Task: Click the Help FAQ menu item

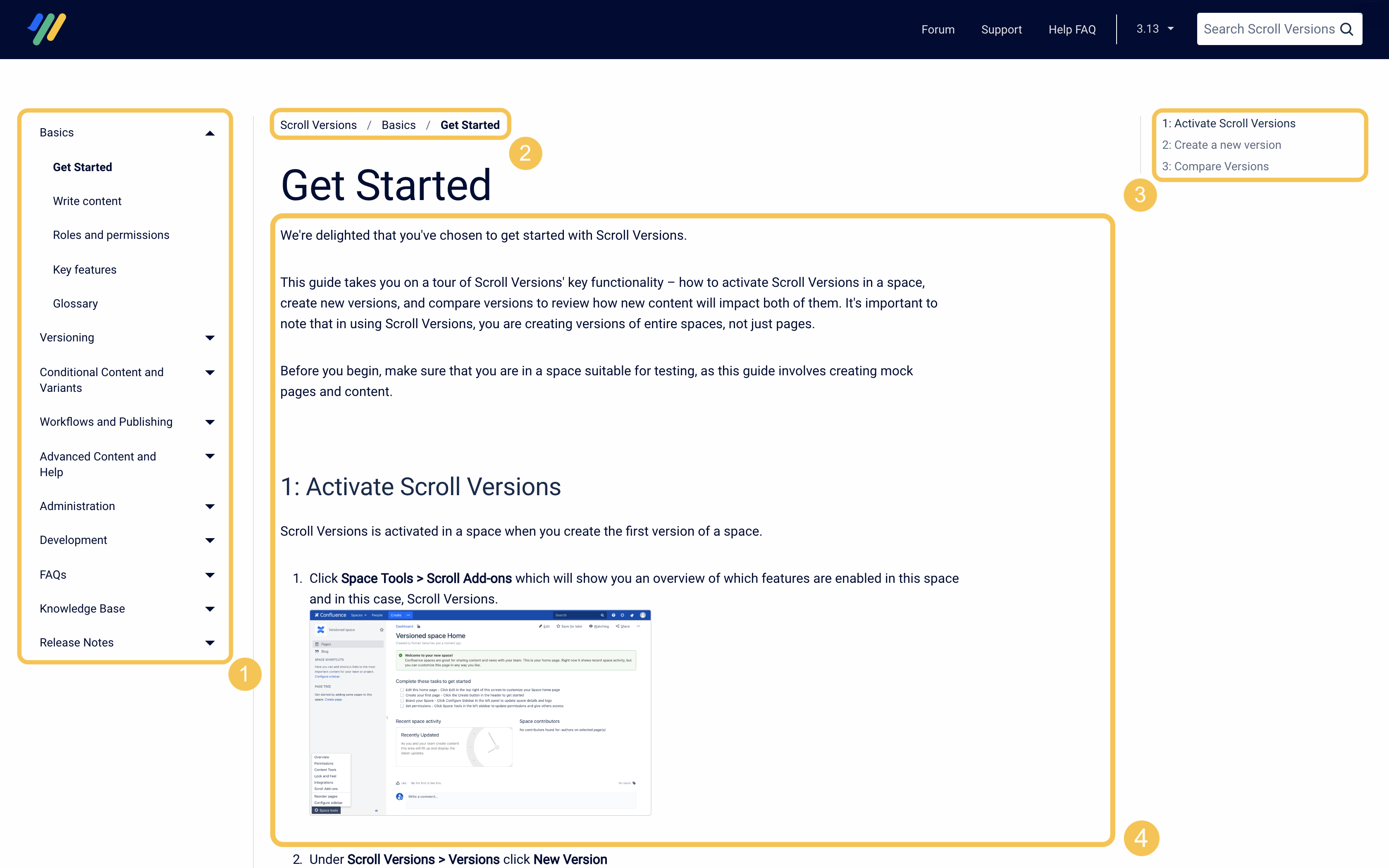Action: pos(1072,29)
